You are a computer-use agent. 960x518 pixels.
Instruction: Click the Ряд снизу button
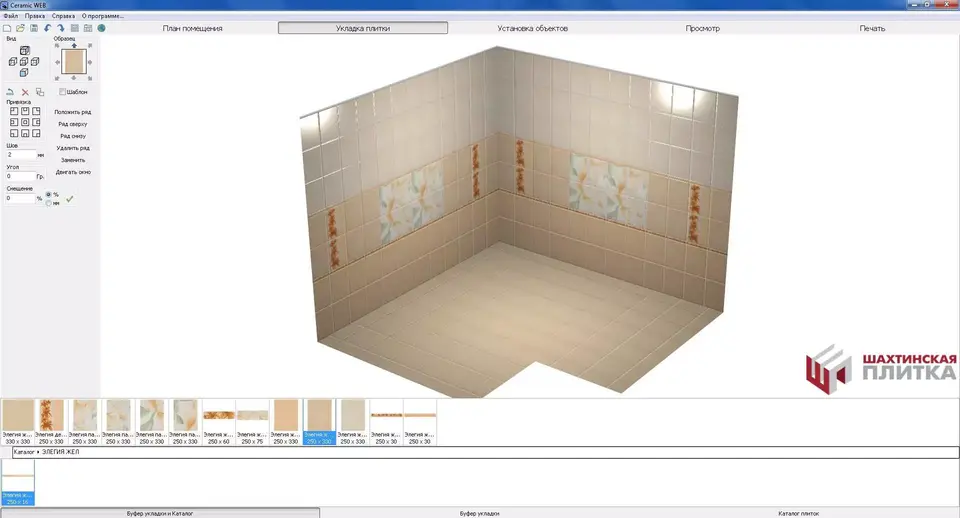click(72, 136)
